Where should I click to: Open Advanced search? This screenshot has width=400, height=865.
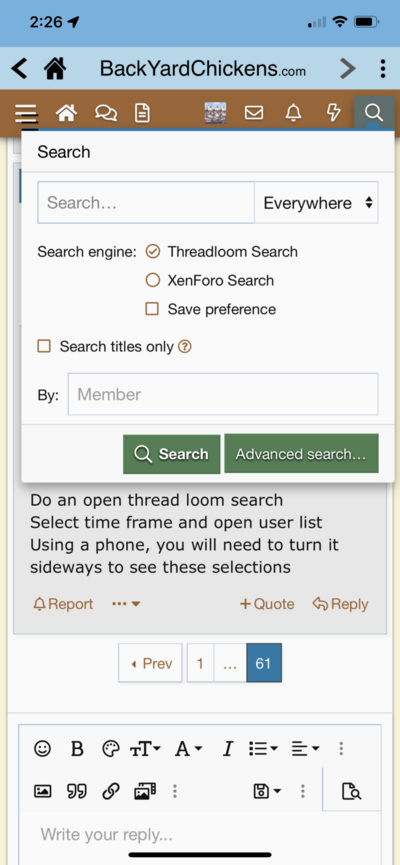point(301,453)
